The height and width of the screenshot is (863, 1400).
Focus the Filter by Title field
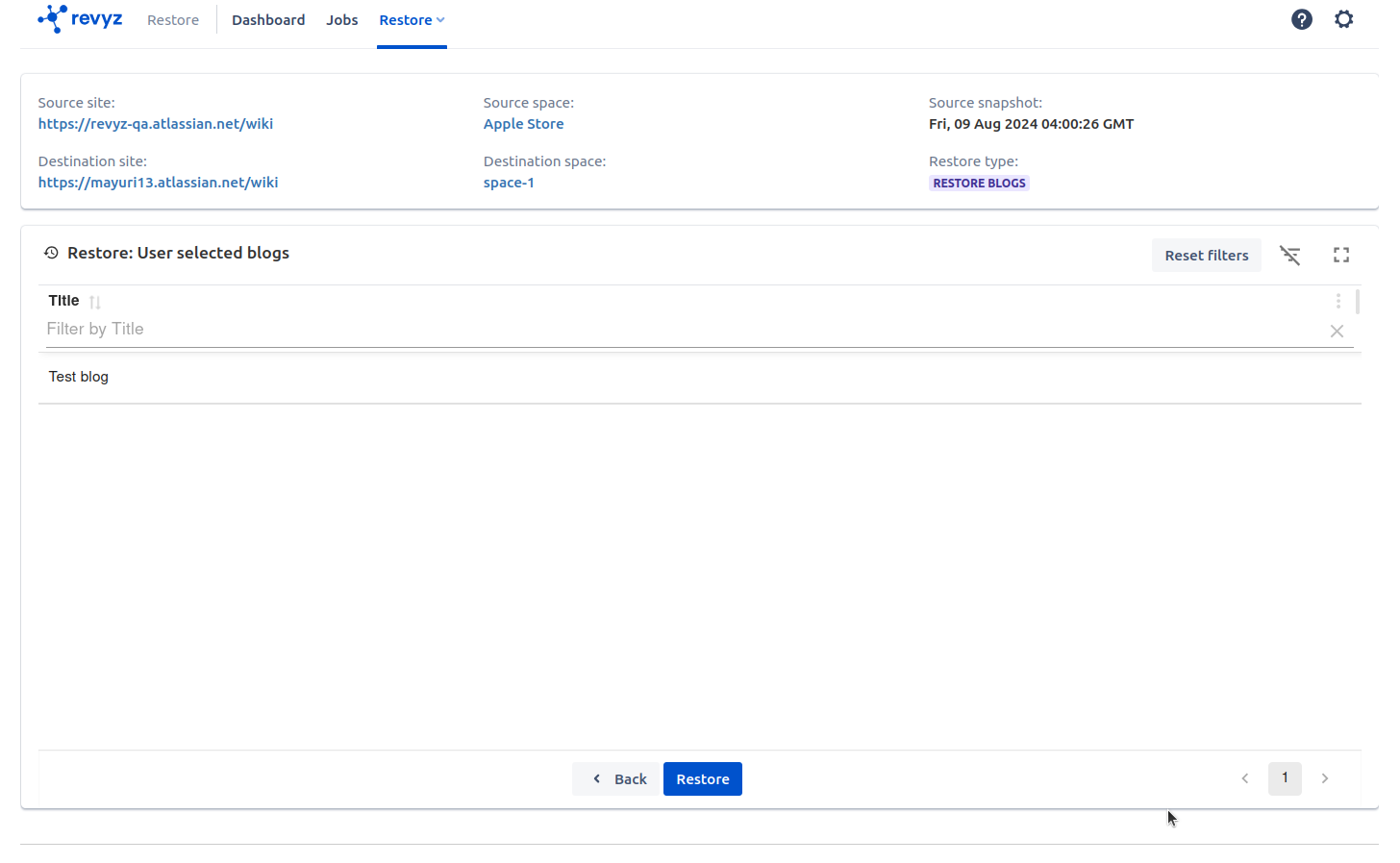tap(673, 330)
